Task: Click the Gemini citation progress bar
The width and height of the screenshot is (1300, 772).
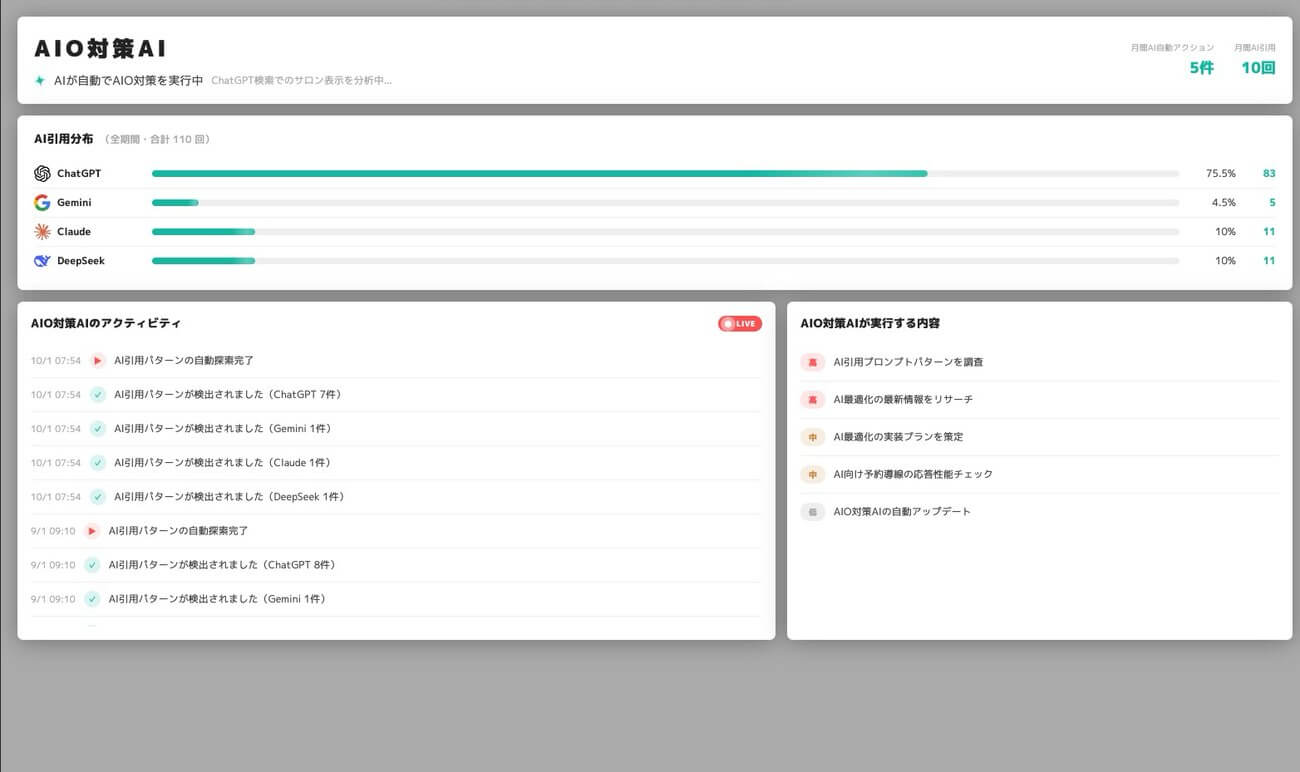Action: click(665, 202)
